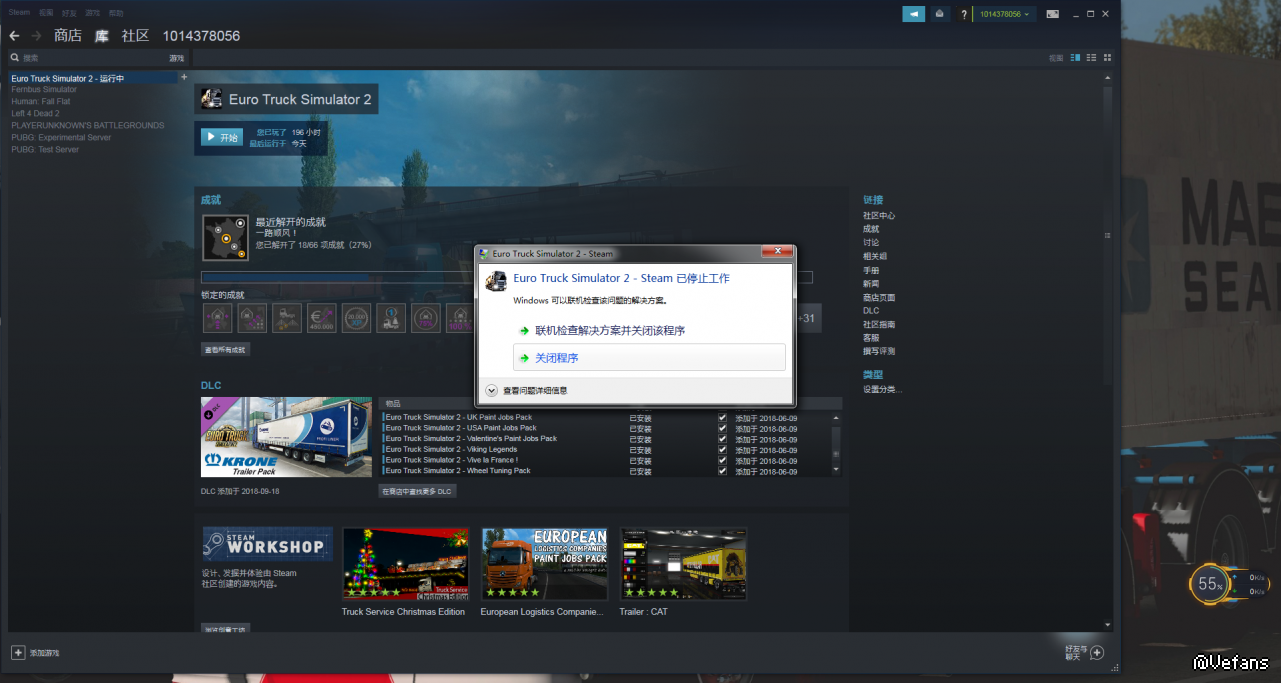Image resolution: width=1281 pixels, height=683 pixels.
Task: Expand the view problem details chevron
Action: [x=491, y=391]
